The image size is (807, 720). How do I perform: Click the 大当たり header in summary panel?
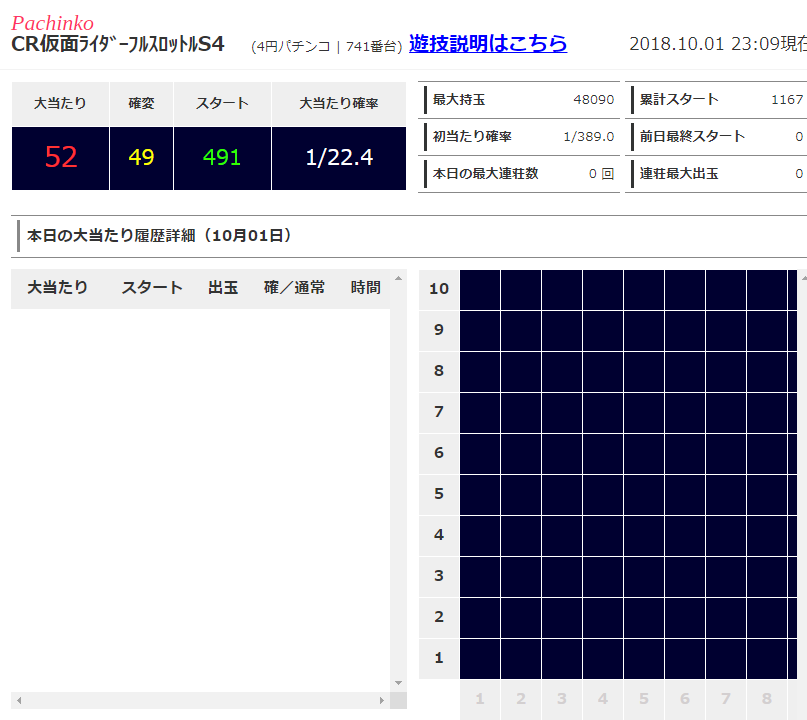point(60,103)
